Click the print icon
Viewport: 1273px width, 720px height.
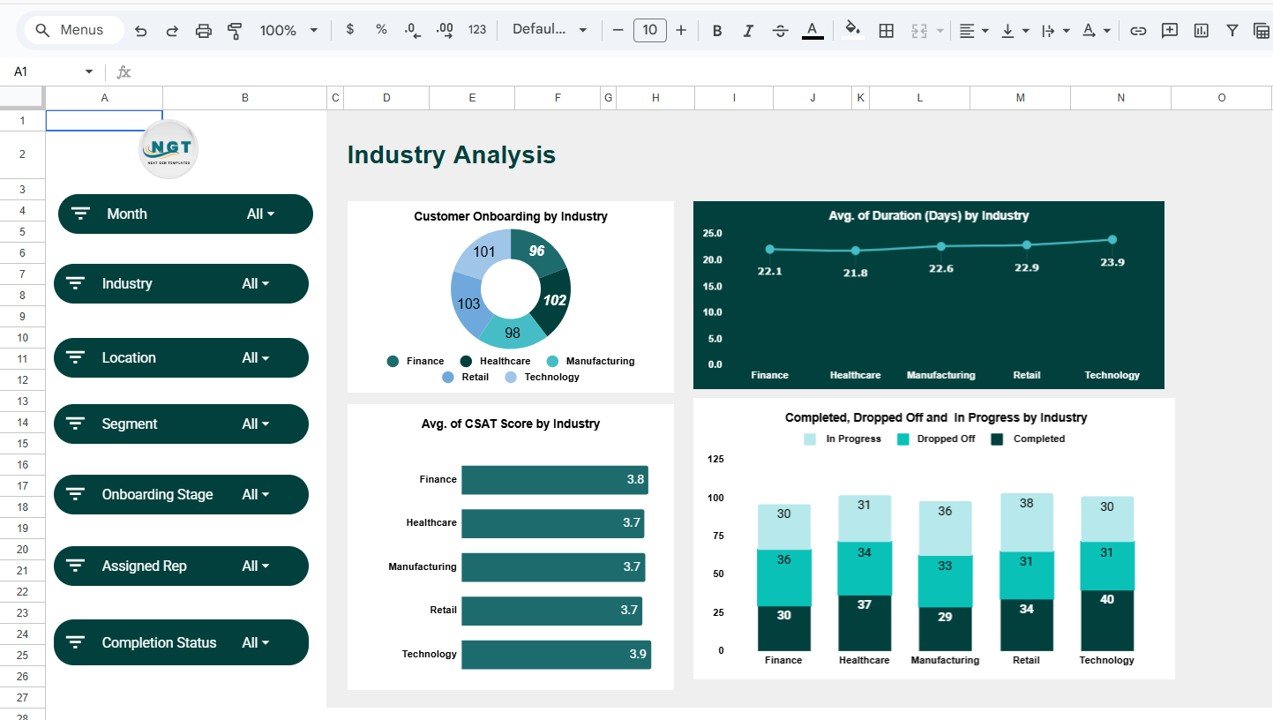pyautogui.click(x=204, y=30)
